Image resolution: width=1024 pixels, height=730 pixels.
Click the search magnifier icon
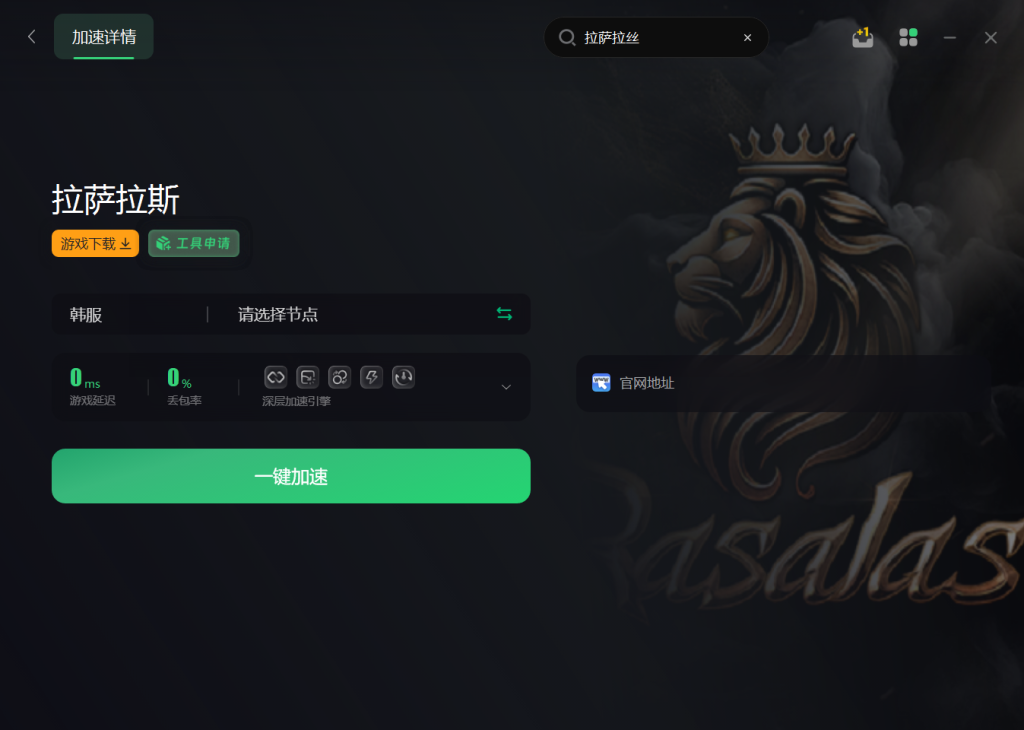click(x=567, y=37)
